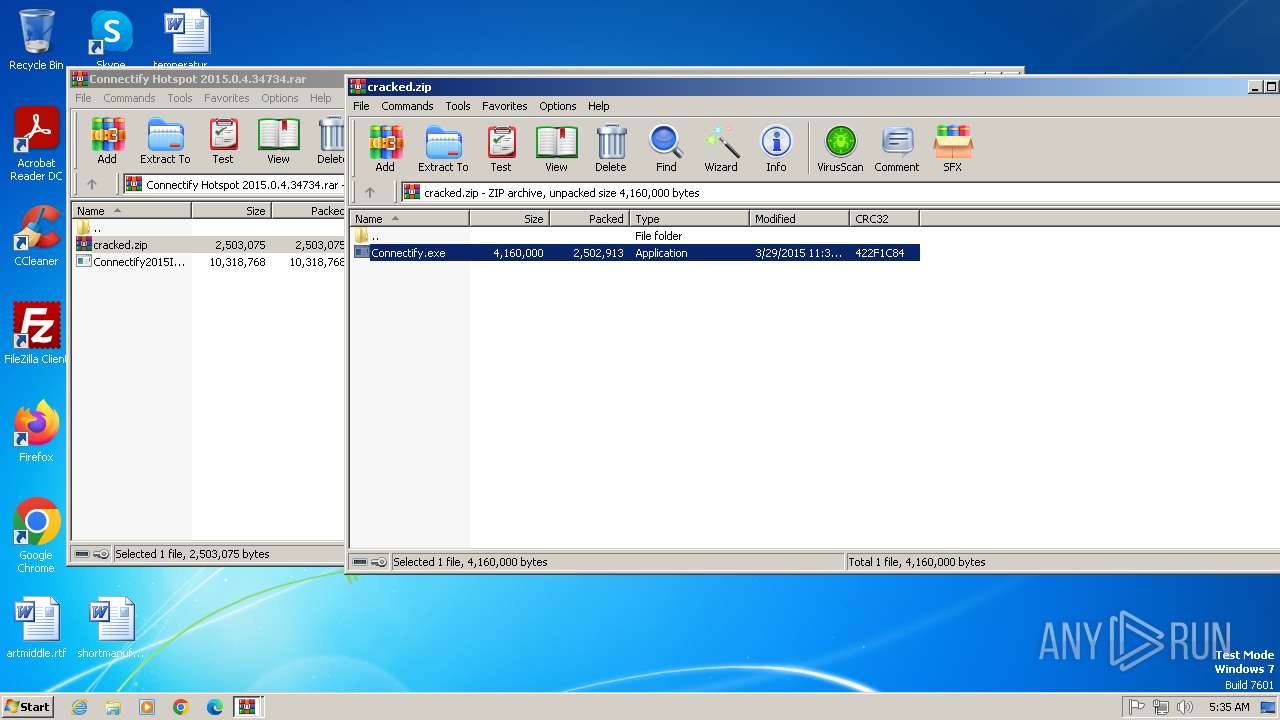Sort by CRC32 column header
1280x720 pixels.
[885, 218]
